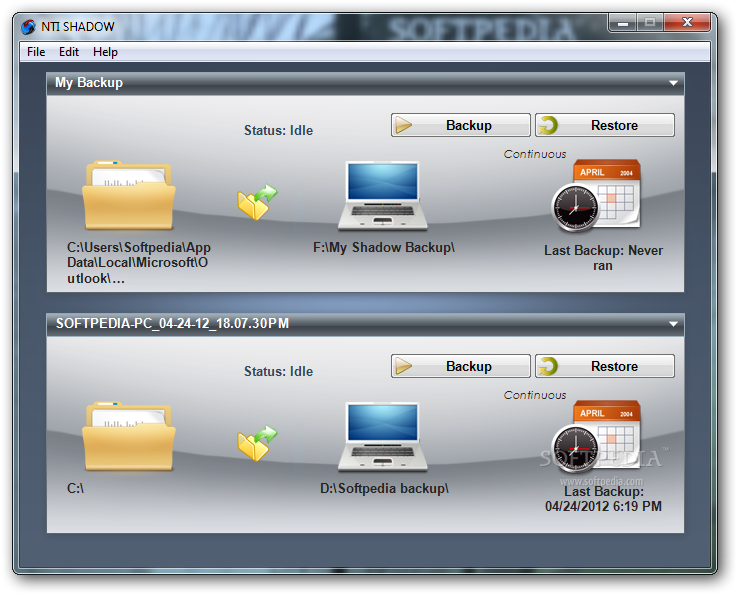Collapse the SOFTPEDIA-PC_04-24-12 panel arrow
The width and height of the screenshot is (738, 595).
pyautogui.click(x=674, y=324)
